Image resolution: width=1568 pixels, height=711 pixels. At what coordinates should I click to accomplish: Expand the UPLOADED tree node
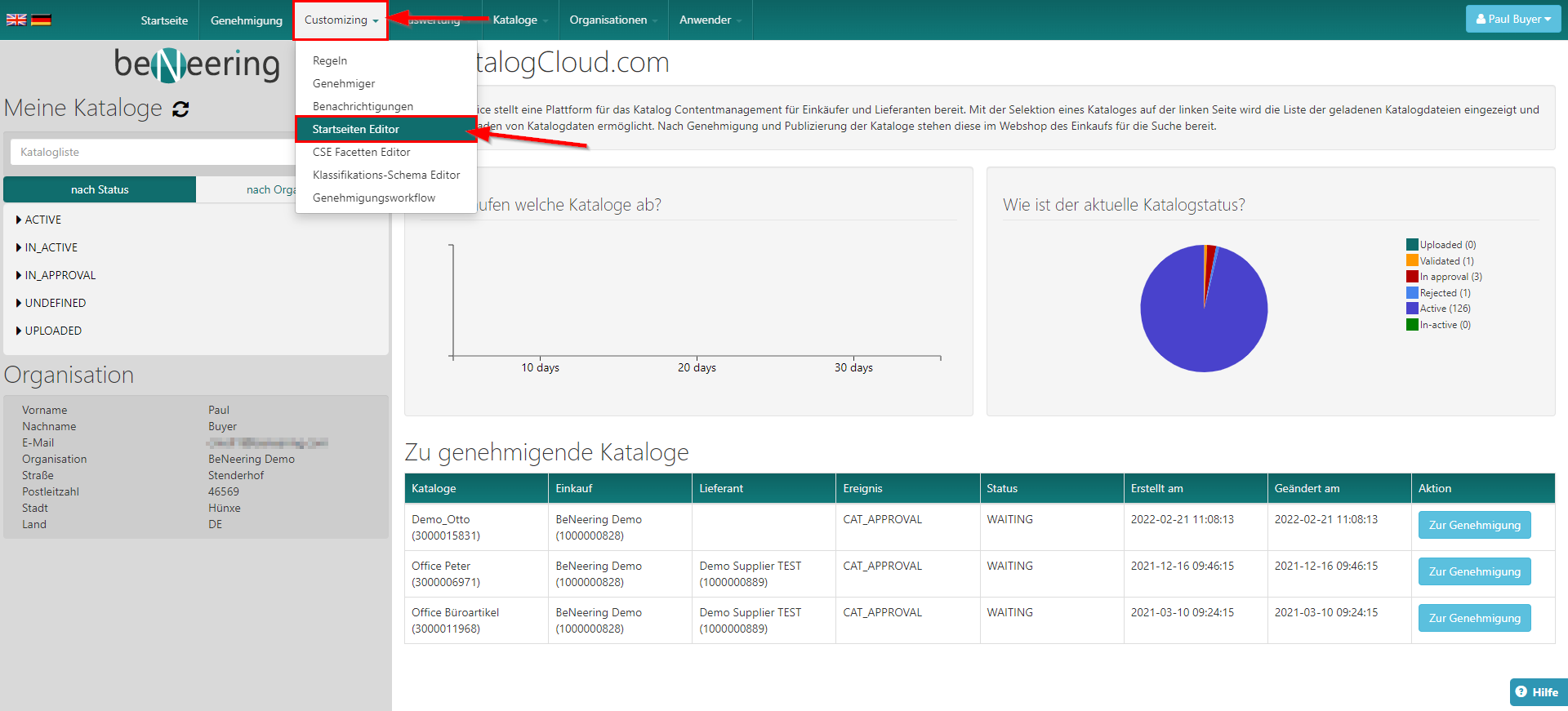19,331
